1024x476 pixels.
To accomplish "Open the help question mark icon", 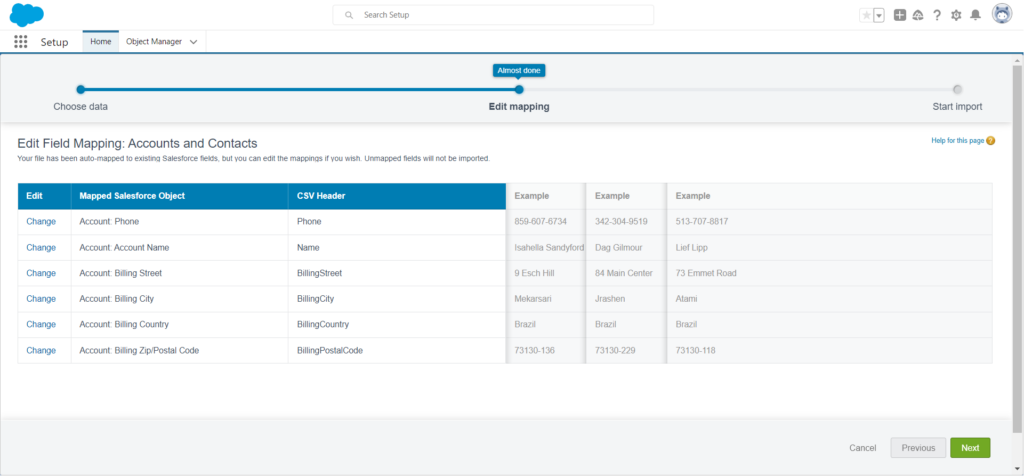I will (x=936, y=15).
